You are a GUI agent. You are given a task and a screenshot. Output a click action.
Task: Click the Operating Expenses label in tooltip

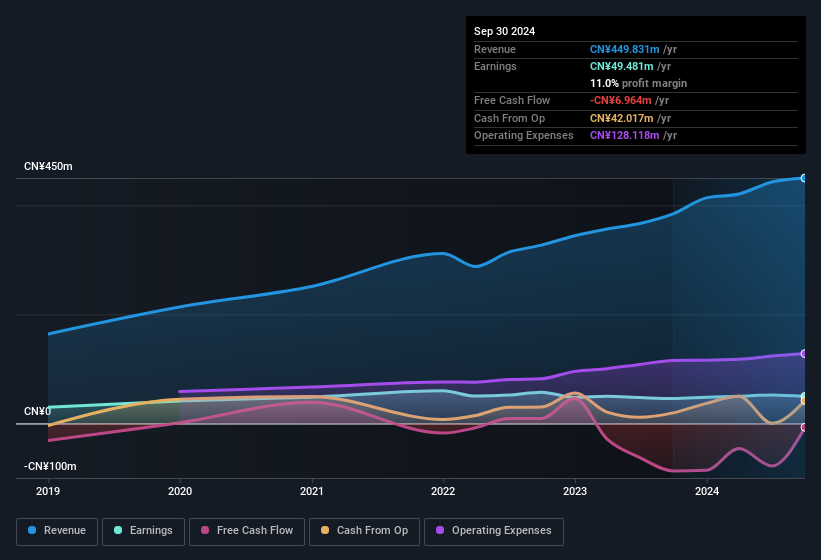click(524, 135)
